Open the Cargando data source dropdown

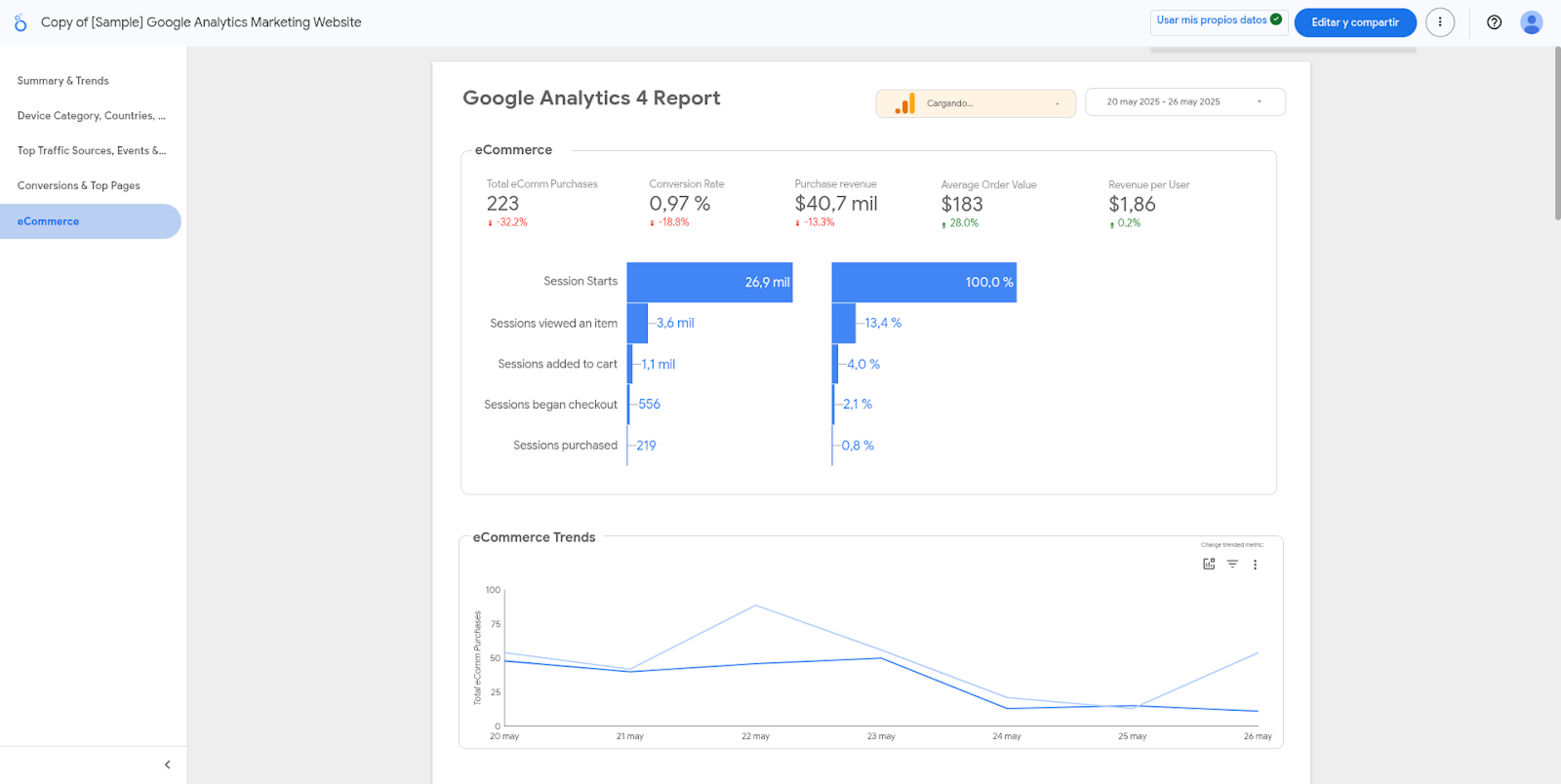point(976,103)
